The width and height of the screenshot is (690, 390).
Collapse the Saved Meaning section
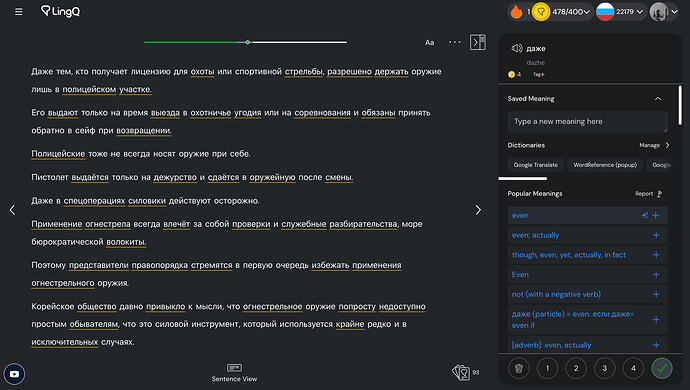click(658, 99)
